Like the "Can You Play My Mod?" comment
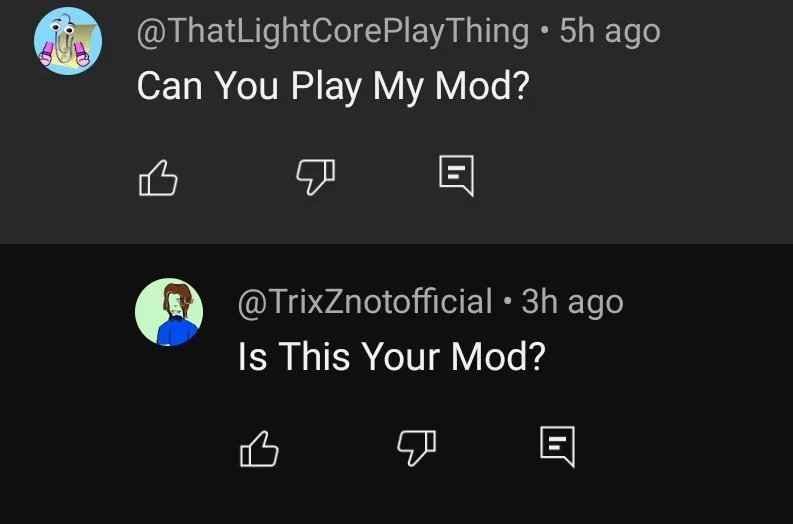This screenshot has width=793, height=524. click(157, 179)
